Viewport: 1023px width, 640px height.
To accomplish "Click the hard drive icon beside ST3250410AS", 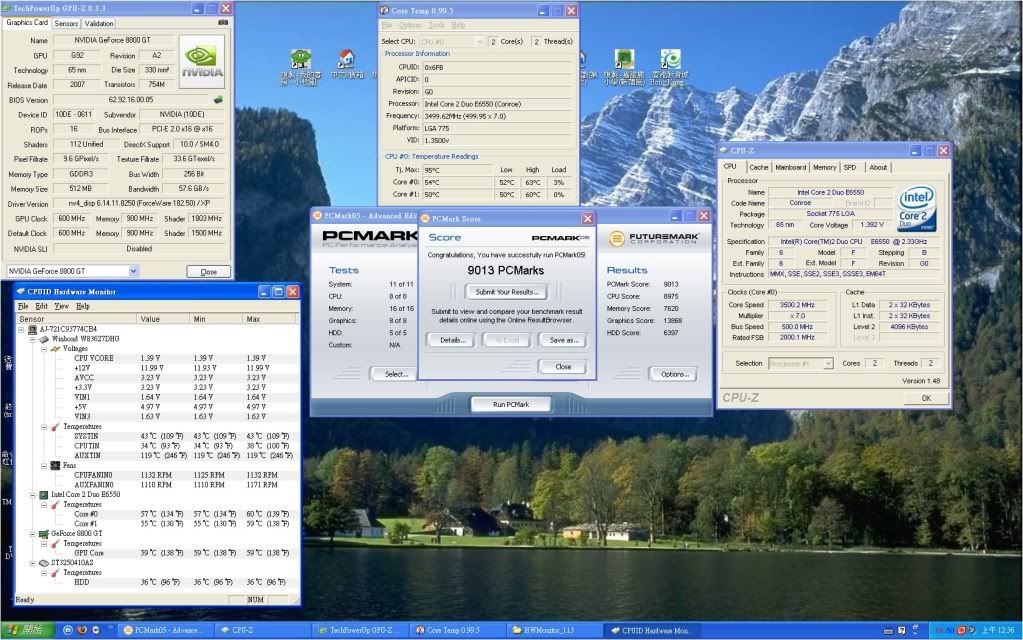I will 44,563.
